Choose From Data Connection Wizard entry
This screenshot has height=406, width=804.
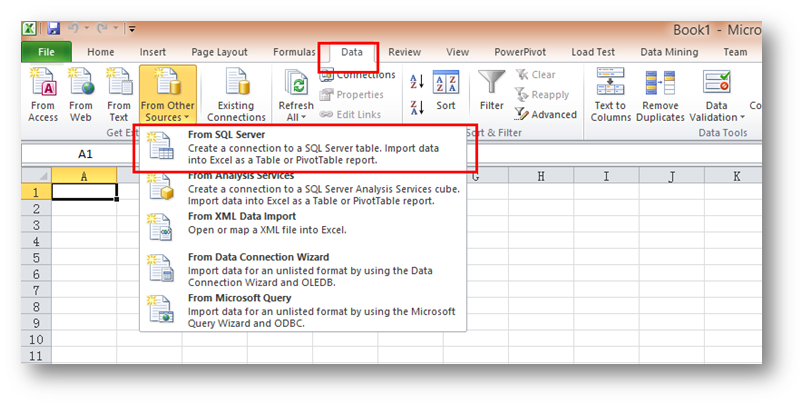[303, 270]
